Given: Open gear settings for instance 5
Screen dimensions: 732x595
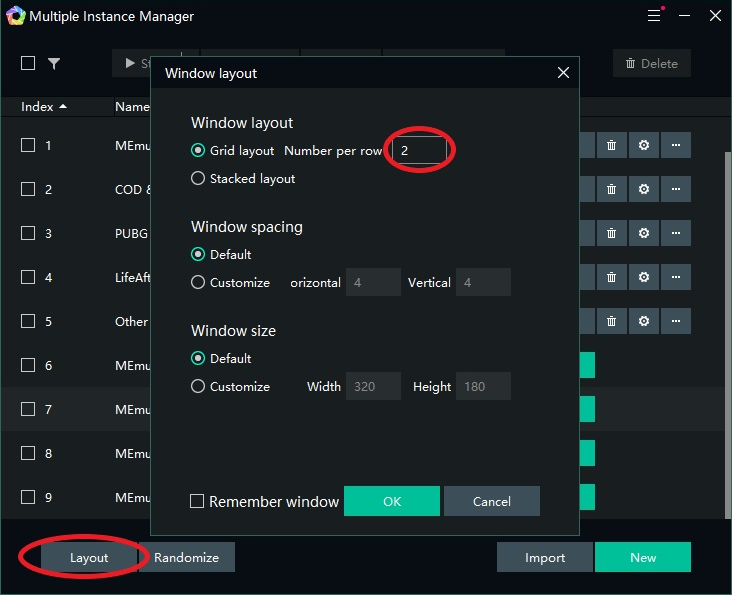Looking at the screenshot, I should [644, 321].
